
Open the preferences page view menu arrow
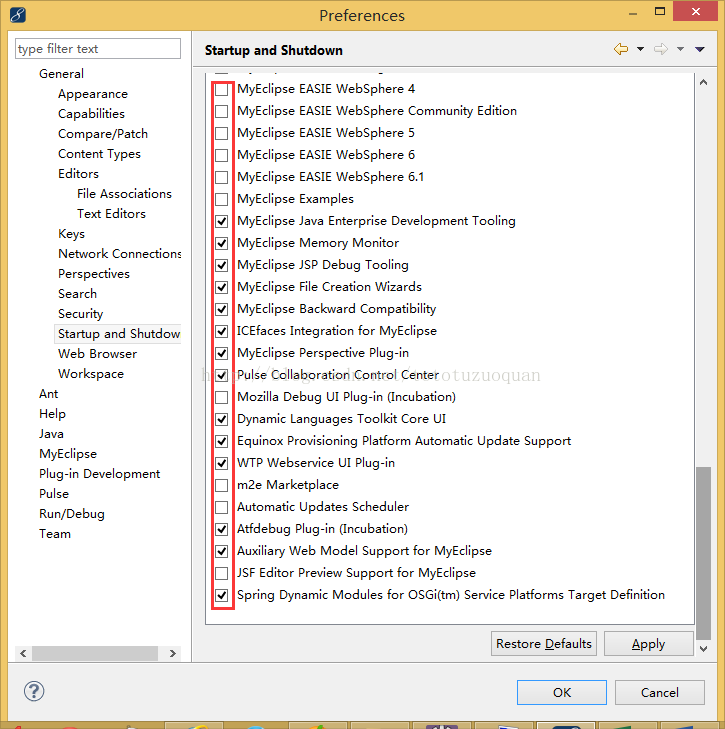[x=700, y=49]
